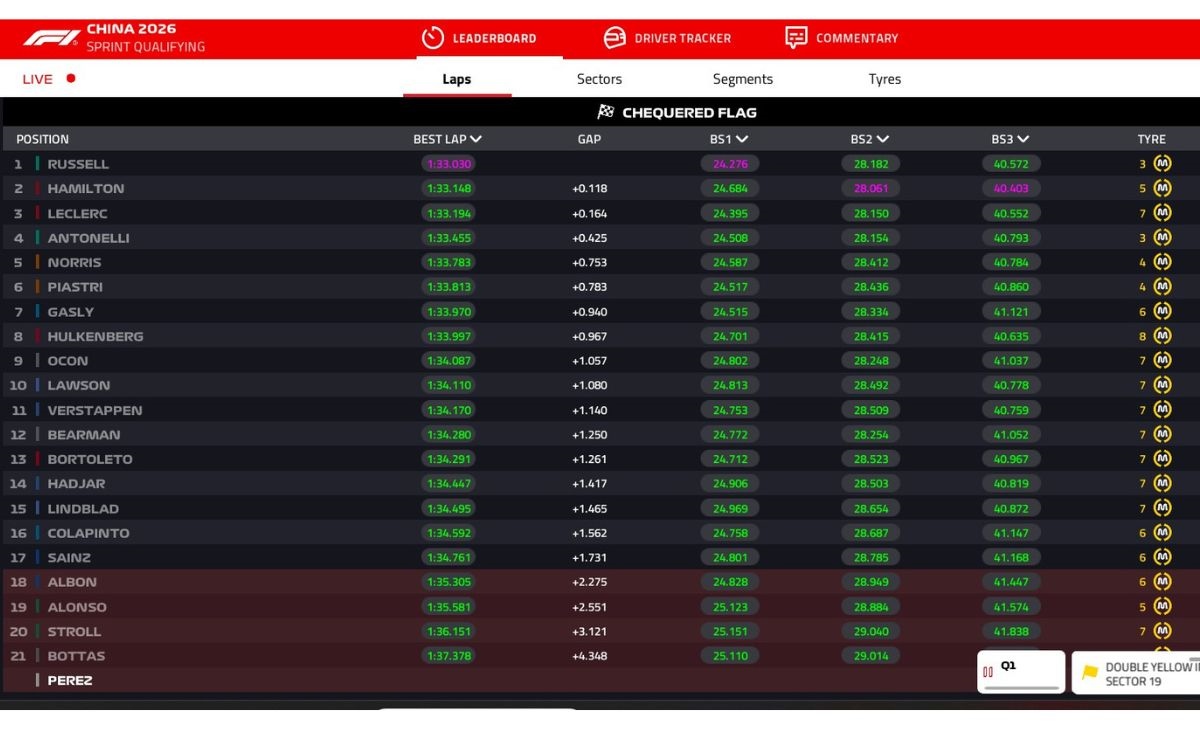The width and height of the screenshot is (1200, 729).
Task: Click Hulkenberg's medium tyre icon
Action: coord(1162,336)
